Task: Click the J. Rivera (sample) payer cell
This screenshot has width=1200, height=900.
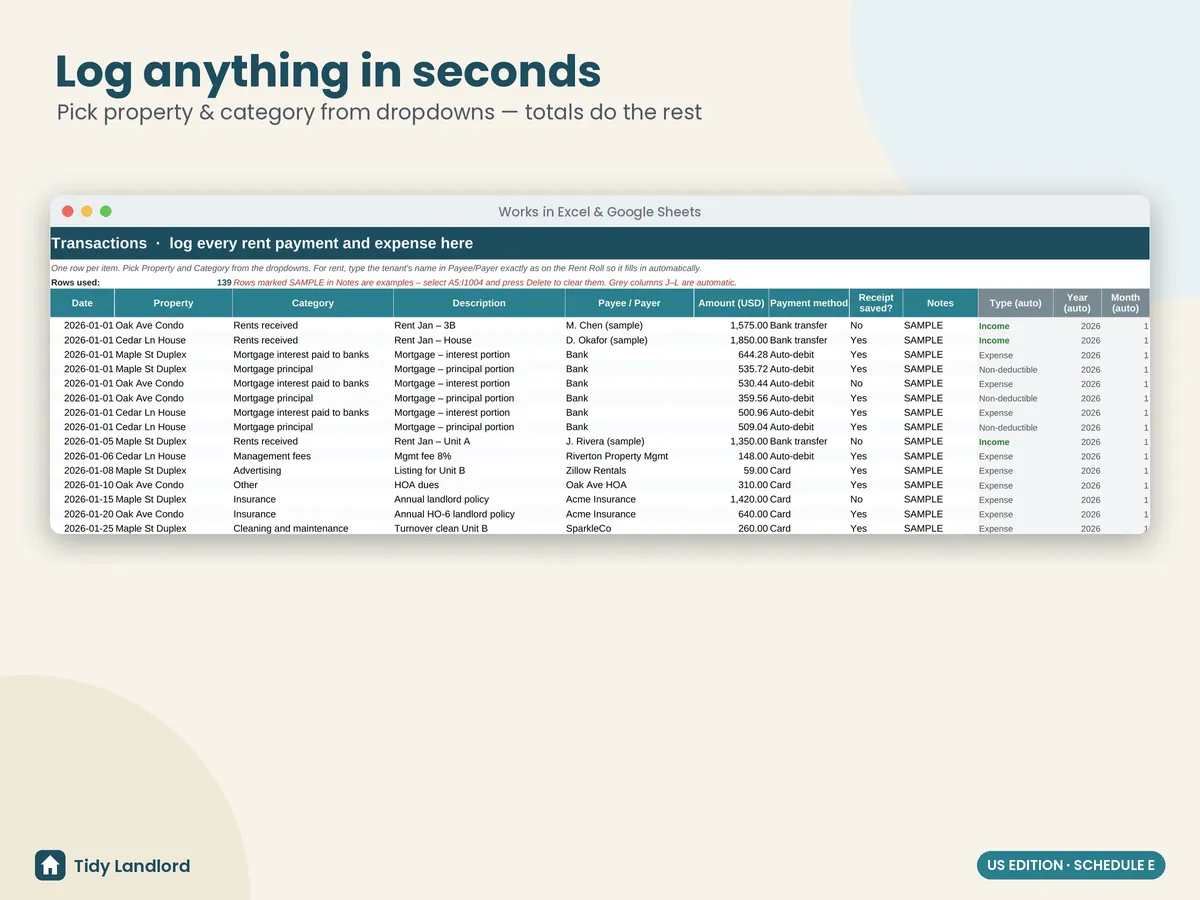Action: pos(630,441)
